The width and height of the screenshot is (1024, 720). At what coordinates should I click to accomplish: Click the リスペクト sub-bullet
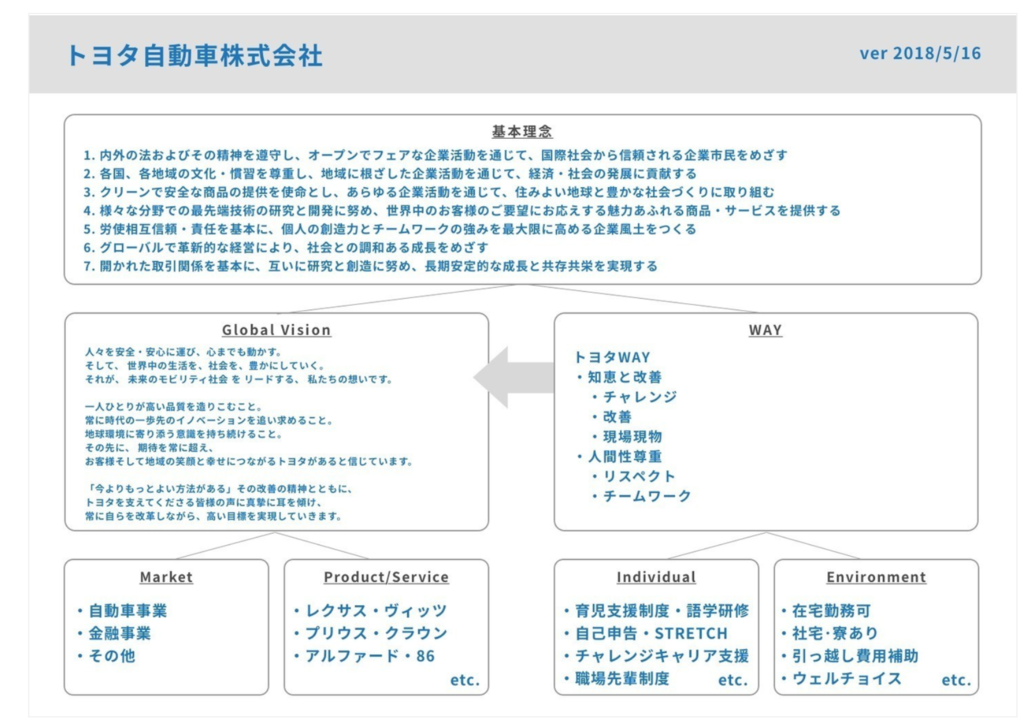633,476
